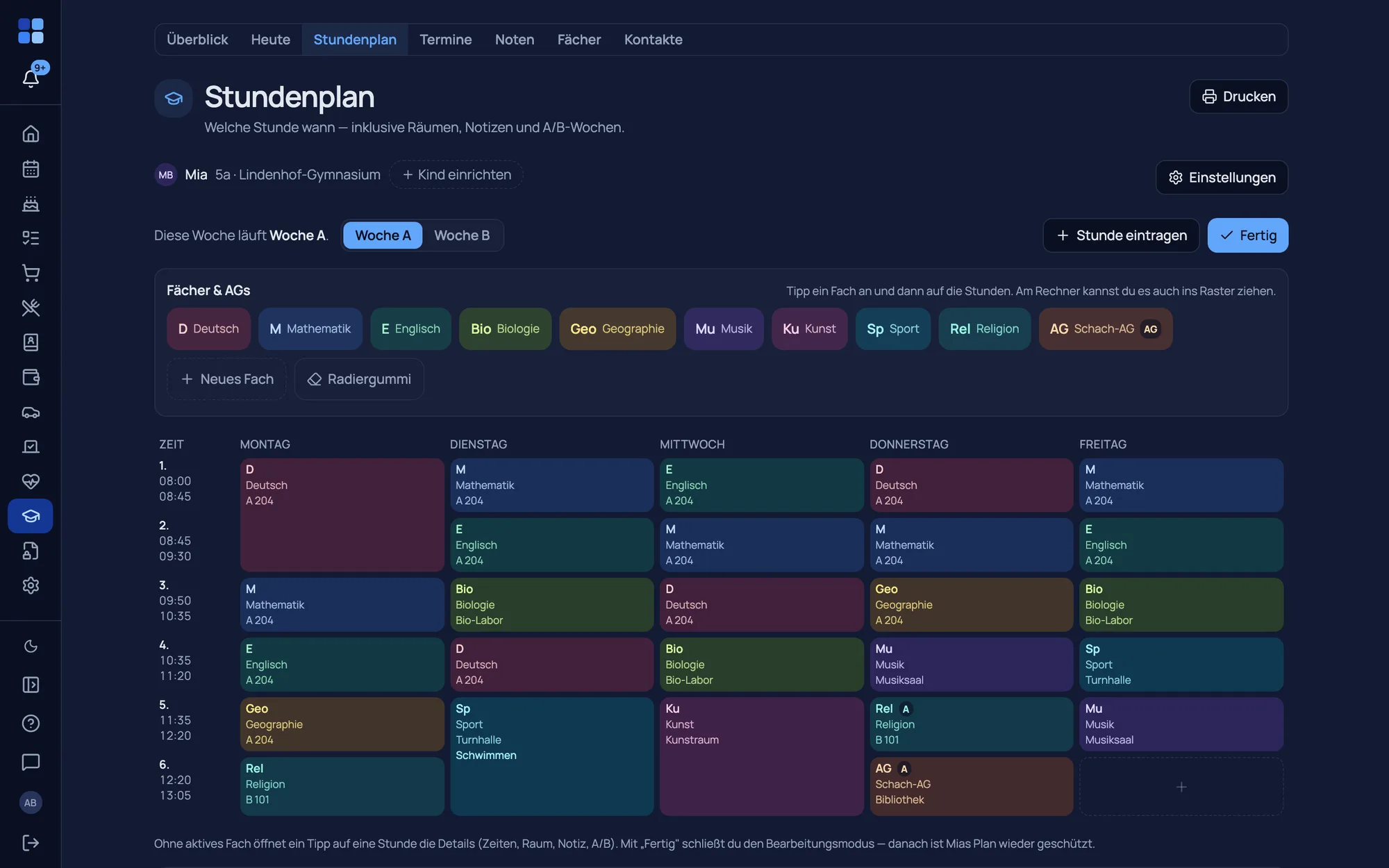Open the AB user avatar
The width and height of the screenshot is (1389, 868).
tap(31, 803)
